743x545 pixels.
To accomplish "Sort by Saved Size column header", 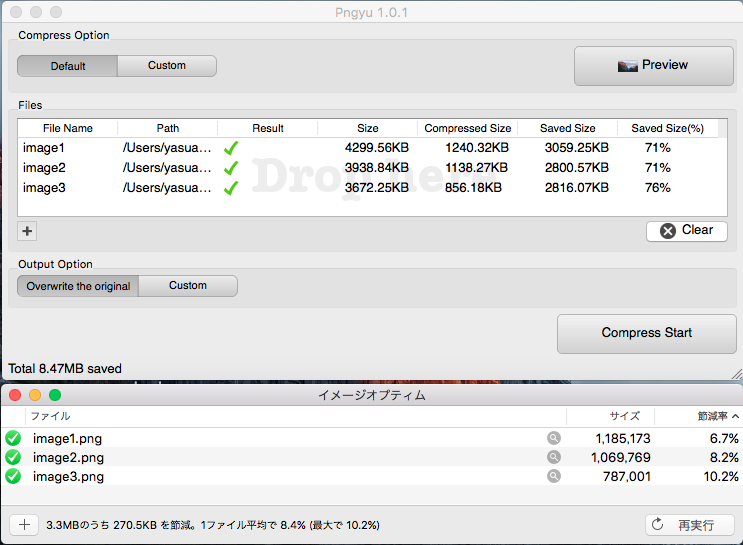I will pyautogui.click(x=568, y=128).
